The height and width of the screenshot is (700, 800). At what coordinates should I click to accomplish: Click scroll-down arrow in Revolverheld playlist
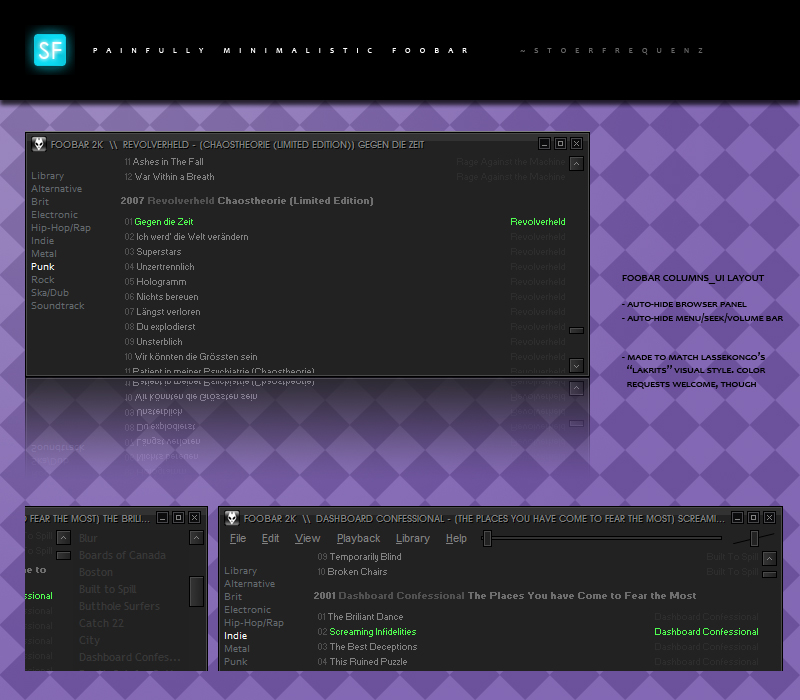coord(577,365)
